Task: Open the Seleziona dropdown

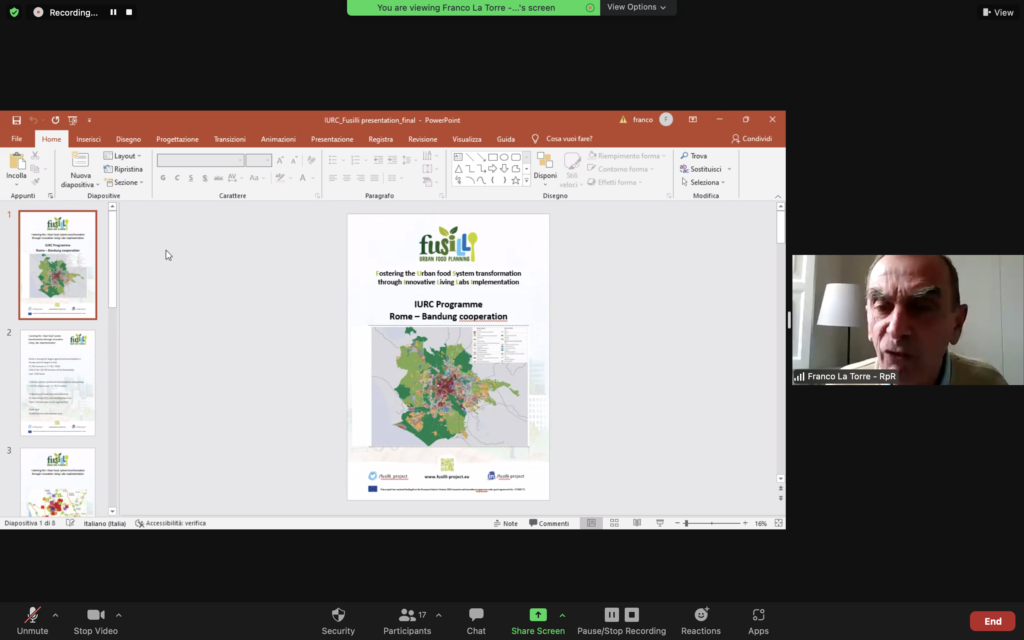Action: click(703, 182)
